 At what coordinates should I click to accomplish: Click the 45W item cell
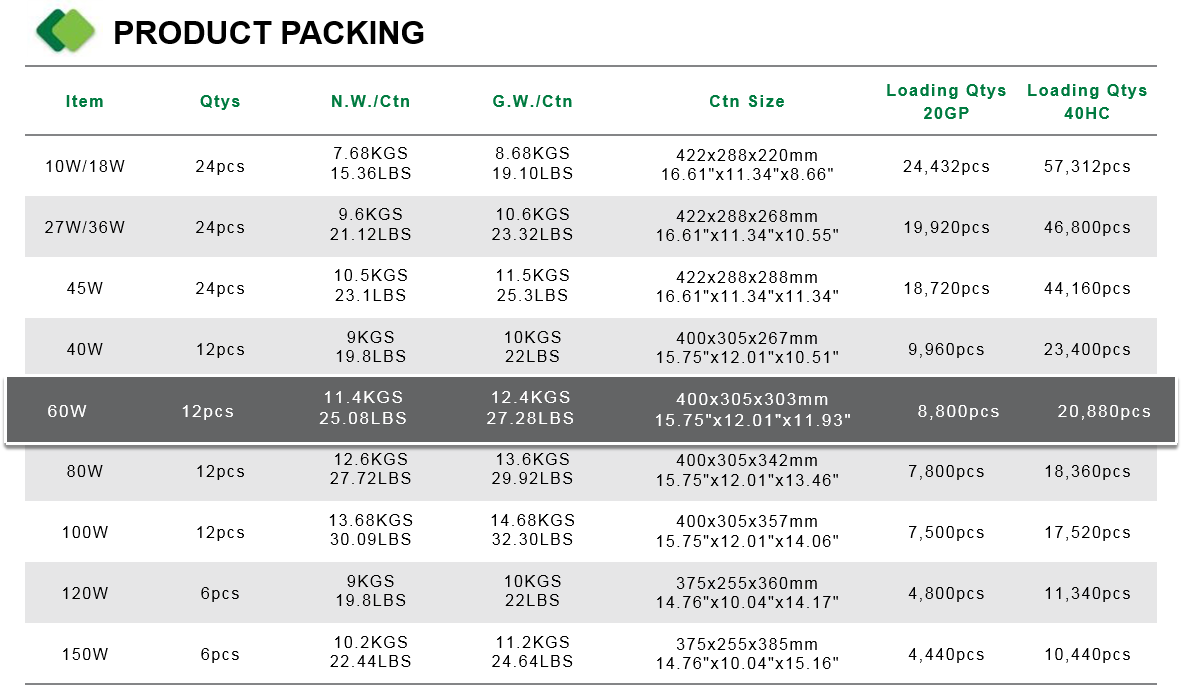(x=84, y=288)
